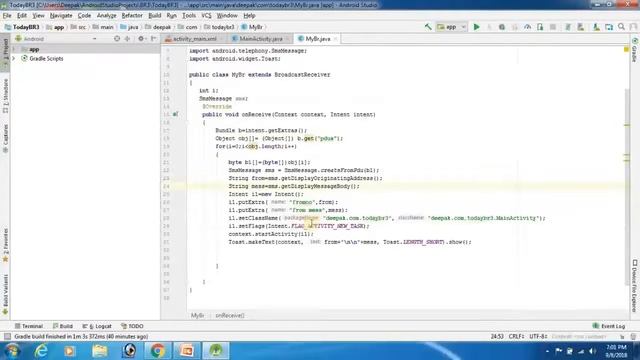
Task: Open the Build menu
Action: point(154,16)
